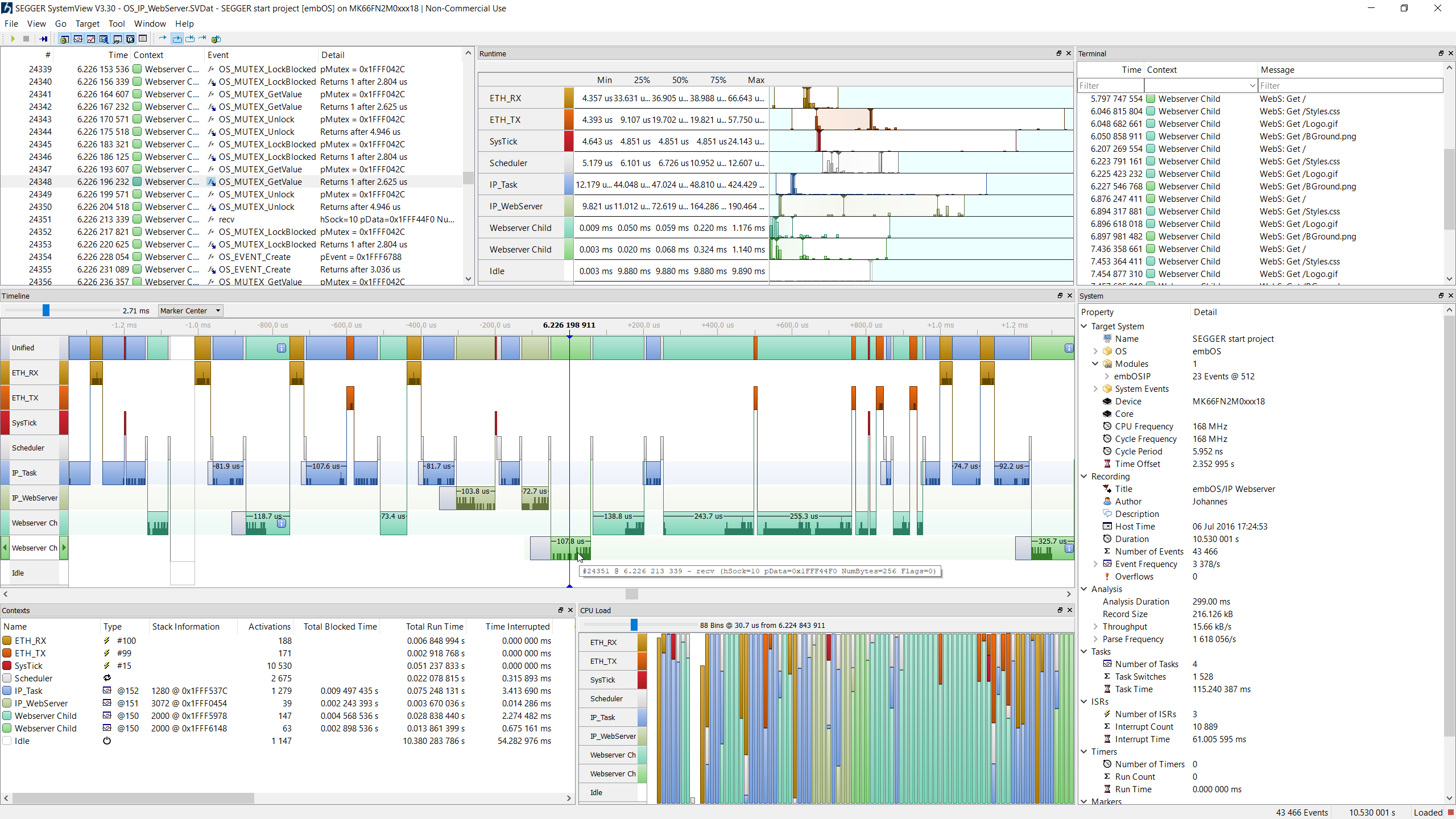Click the Timeline zoom slider handle
1456x819 pixels.
click(46, 311)
